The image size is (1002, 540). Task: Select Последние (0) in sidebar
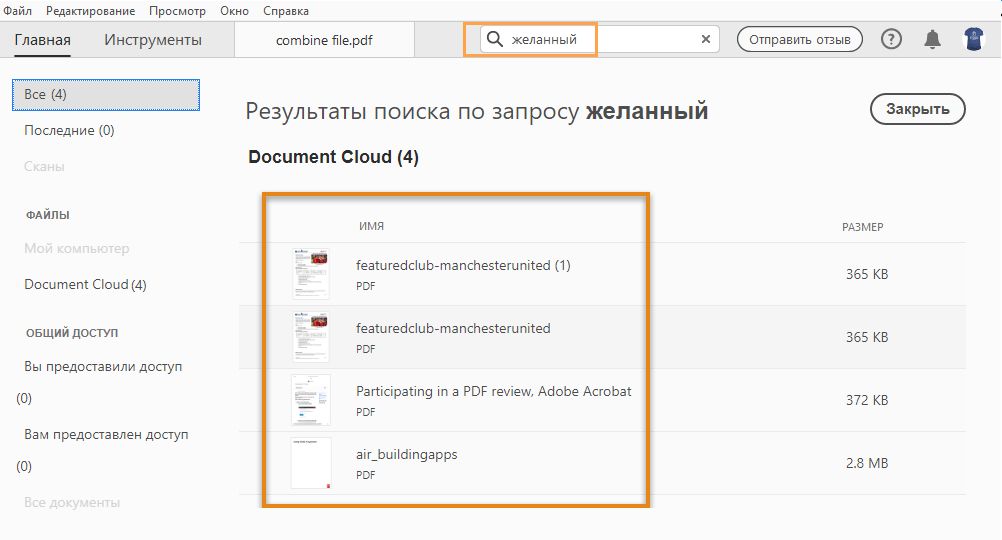tap(69, 130)
